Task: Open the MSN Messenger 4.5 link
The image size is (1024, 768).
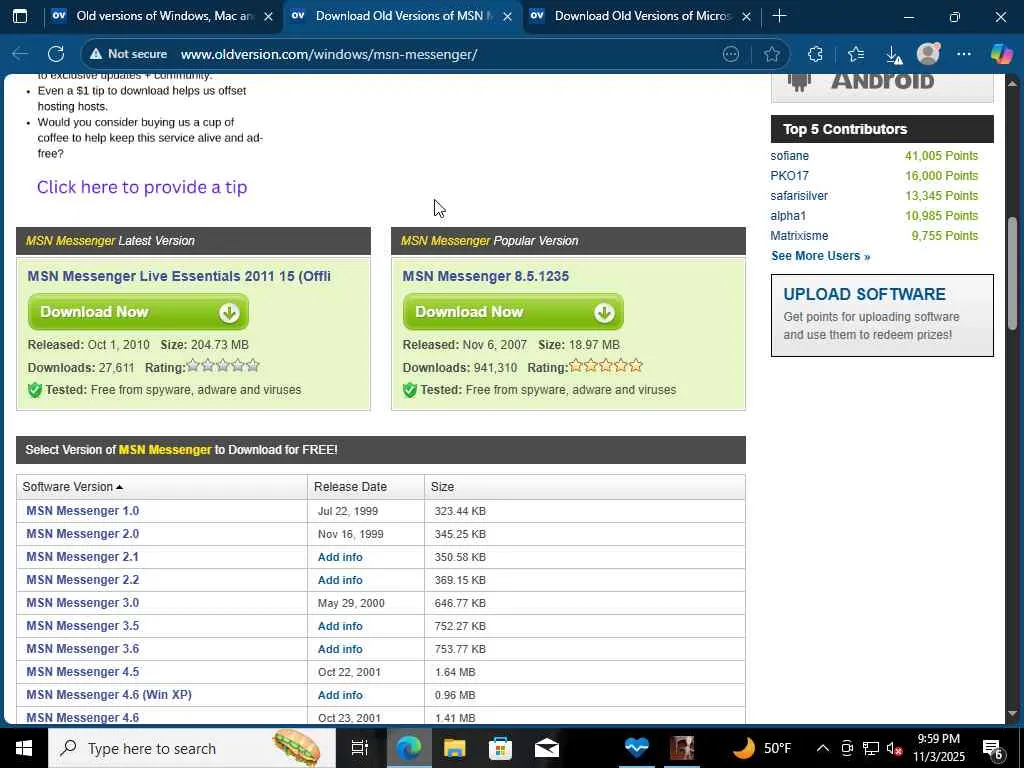Action: point(82,672)
